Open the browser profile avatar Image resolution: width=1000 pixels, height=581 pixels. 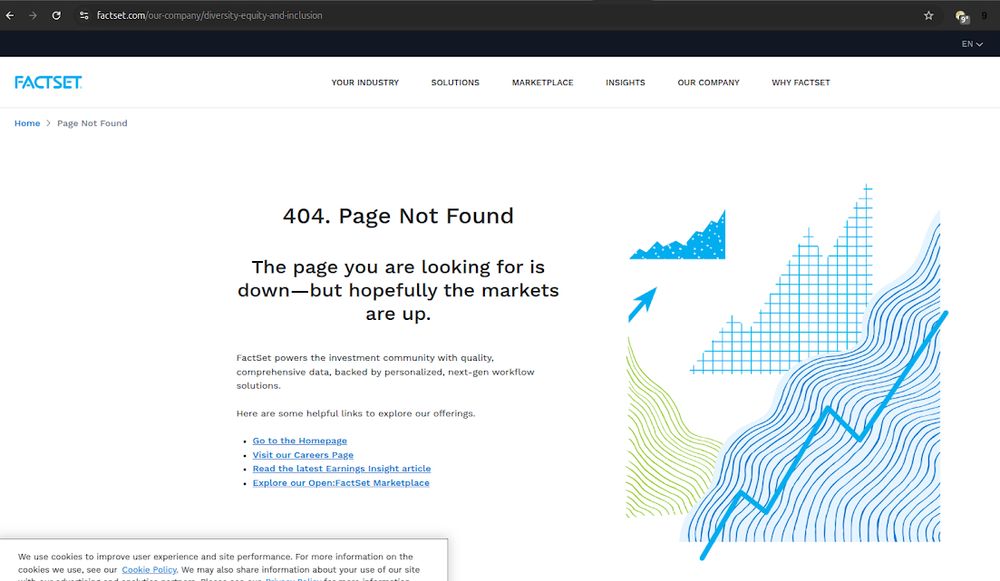(x=961, y=15)
